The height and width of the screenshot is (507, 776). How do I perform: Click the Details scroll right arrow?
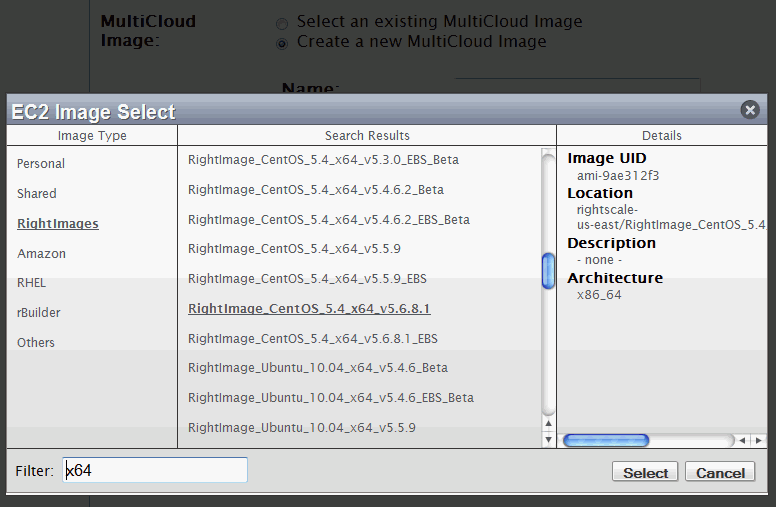click(x=758, y=440)
